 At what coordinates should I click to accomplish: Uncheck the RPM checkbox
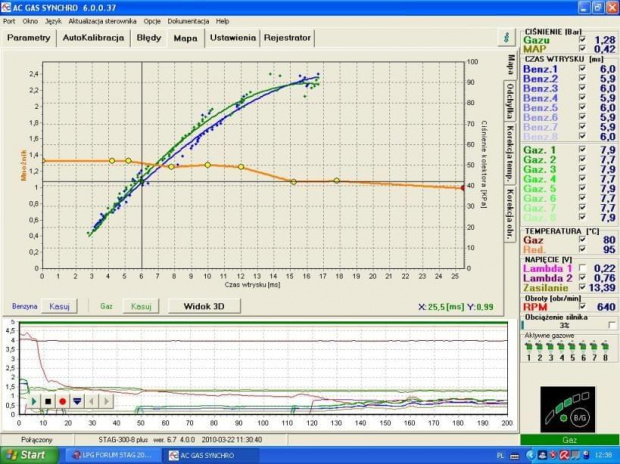(x=582, y=307)
